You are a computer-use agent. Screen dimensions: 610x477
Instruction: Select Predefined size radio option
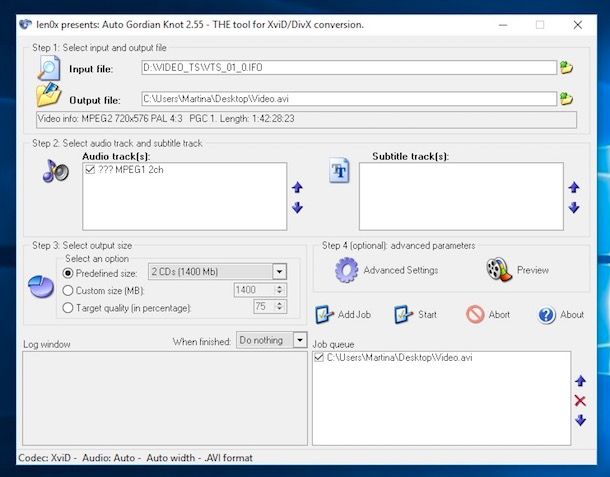68,273
